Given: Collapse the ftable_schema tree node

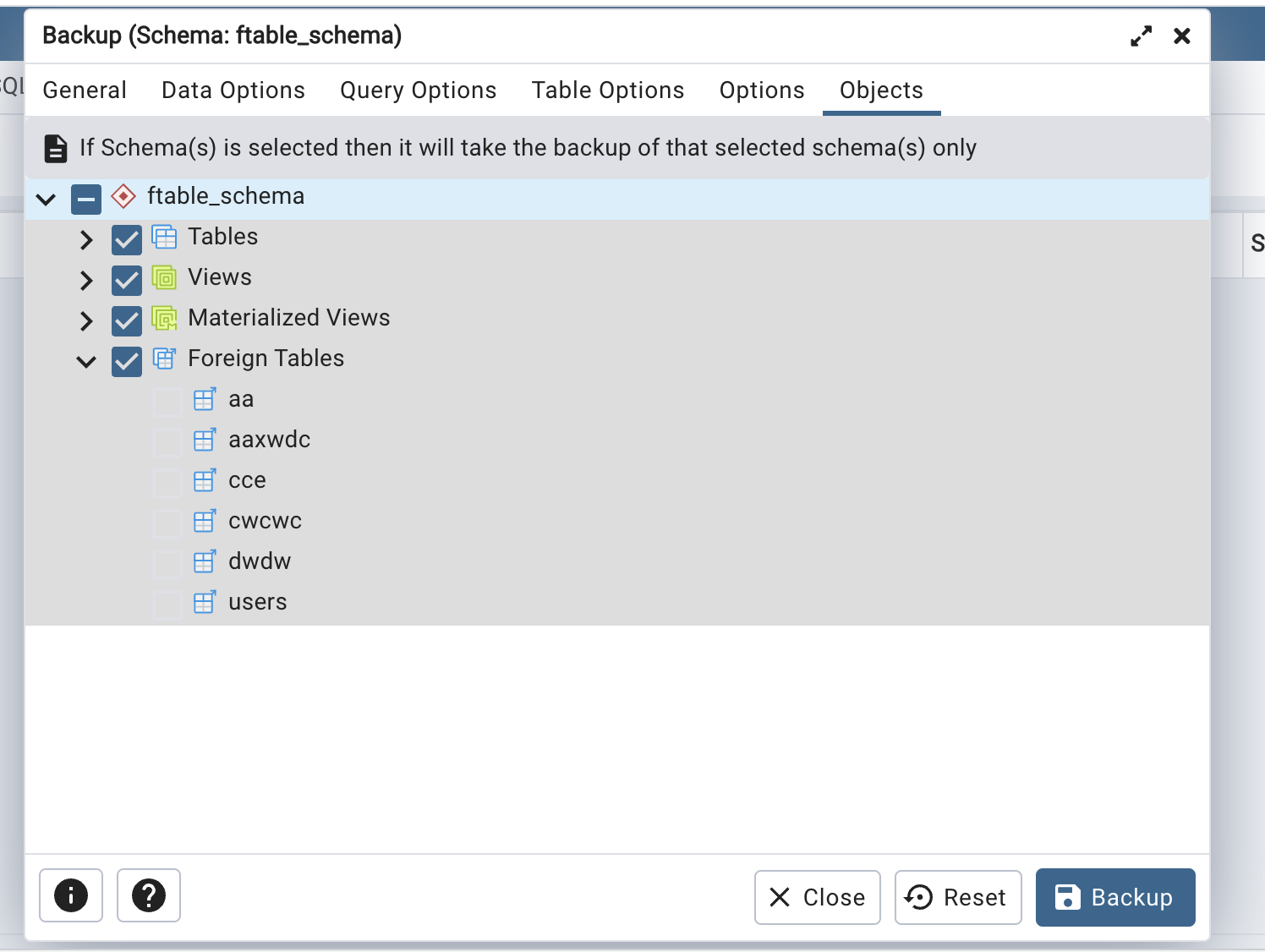Looking at the screenshot, I should point(47,199).
